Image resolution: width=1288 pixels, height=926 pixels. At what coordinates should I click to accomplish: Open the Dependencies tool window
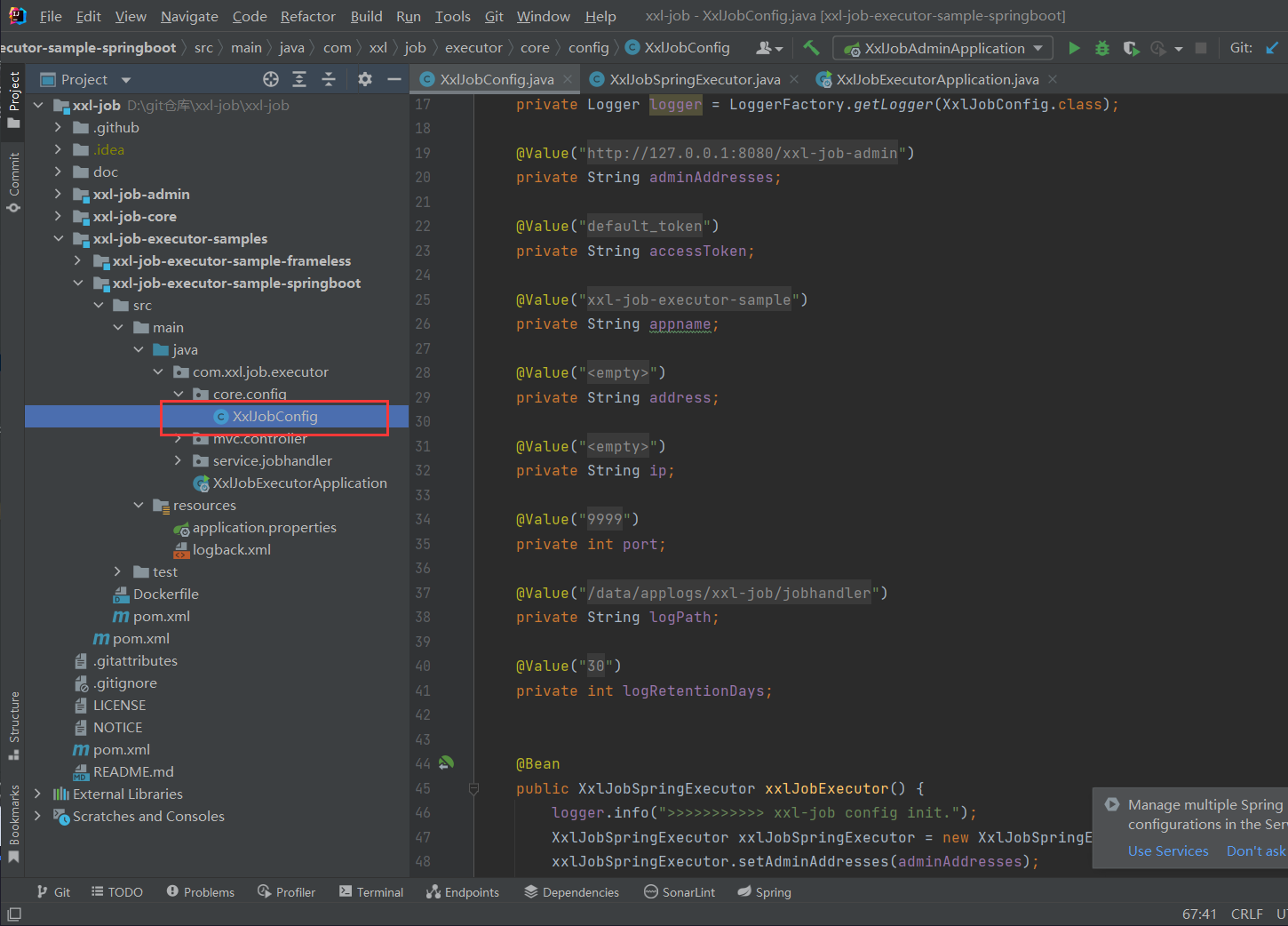(x=571, y=891)
